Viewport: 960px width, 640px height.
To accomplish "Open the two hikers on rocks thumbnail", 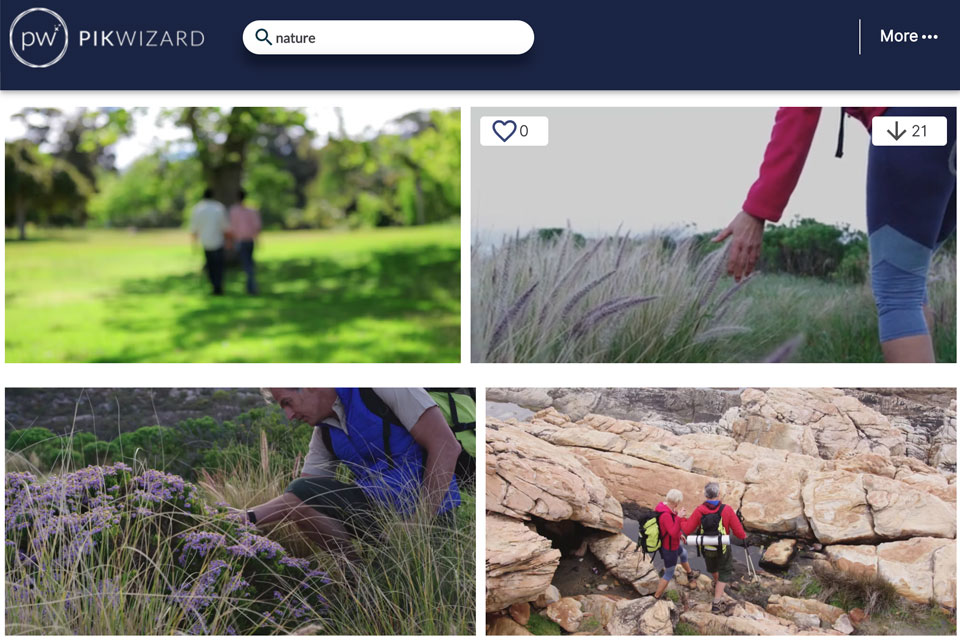I will pyautogui.click(x=721, y=511).
